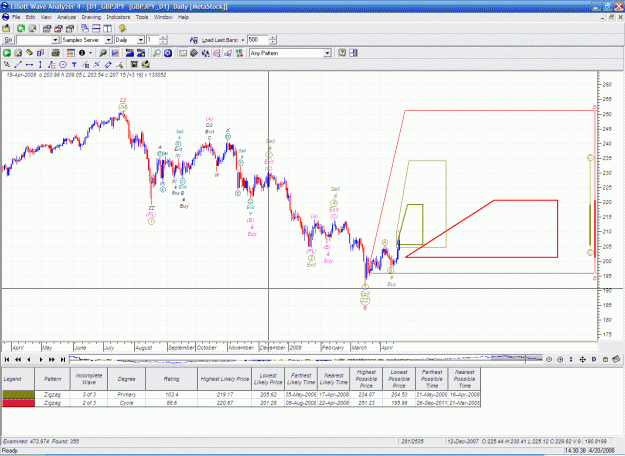The height and width of the screenshot is (456, 625).
Task: Click the Load Last Bars label dropdown arrow
Action: (x=243, y=40)
